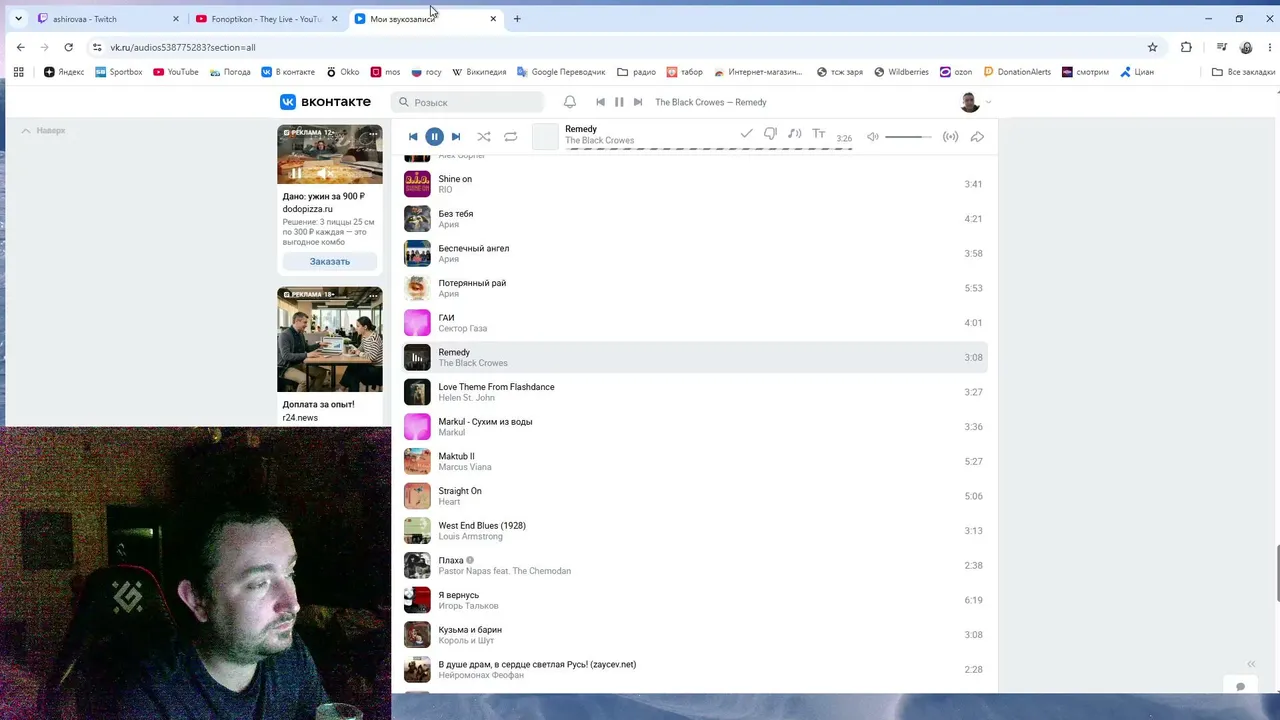Toggle the checkmark for the Remedy track
Screen dimensions: 1280x720
tap(746, 134)
